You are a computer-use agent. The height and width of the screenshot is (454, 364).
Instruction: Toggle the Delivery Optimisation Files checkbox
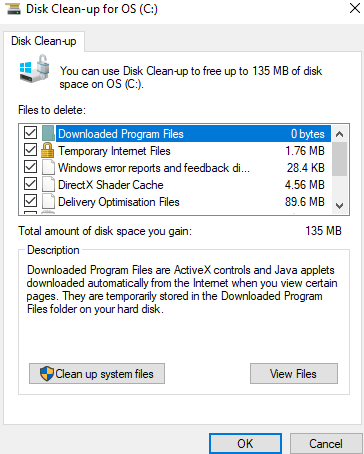(30, 201)
